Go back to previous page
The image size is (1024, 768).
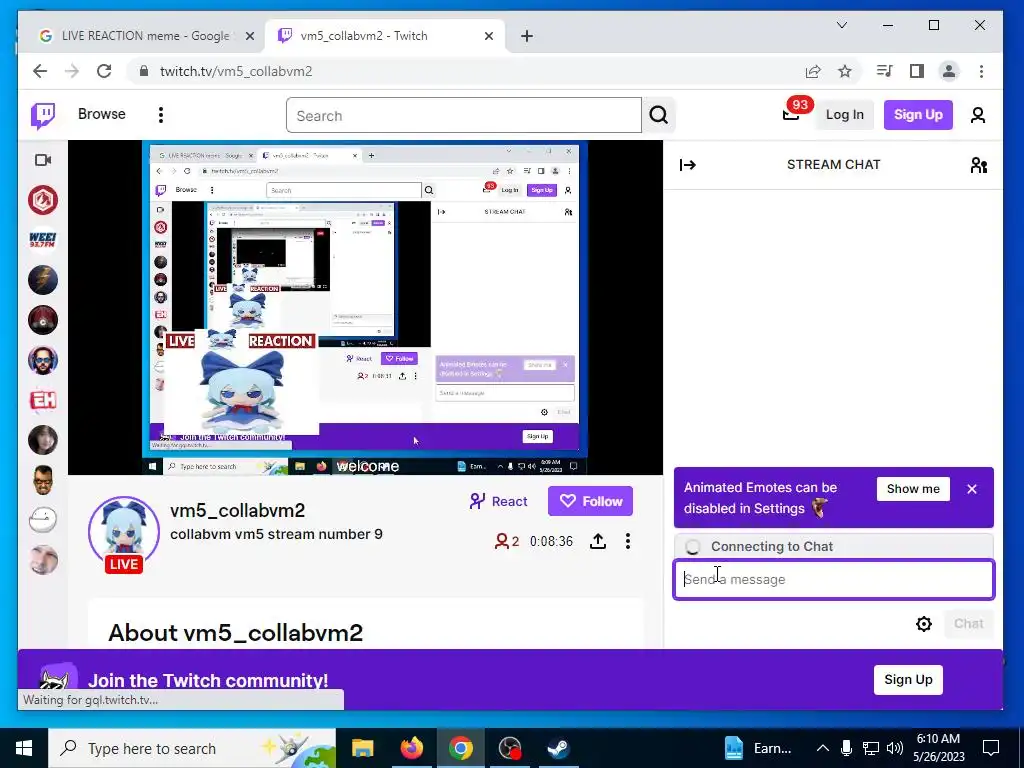click(x=40, y=71)
